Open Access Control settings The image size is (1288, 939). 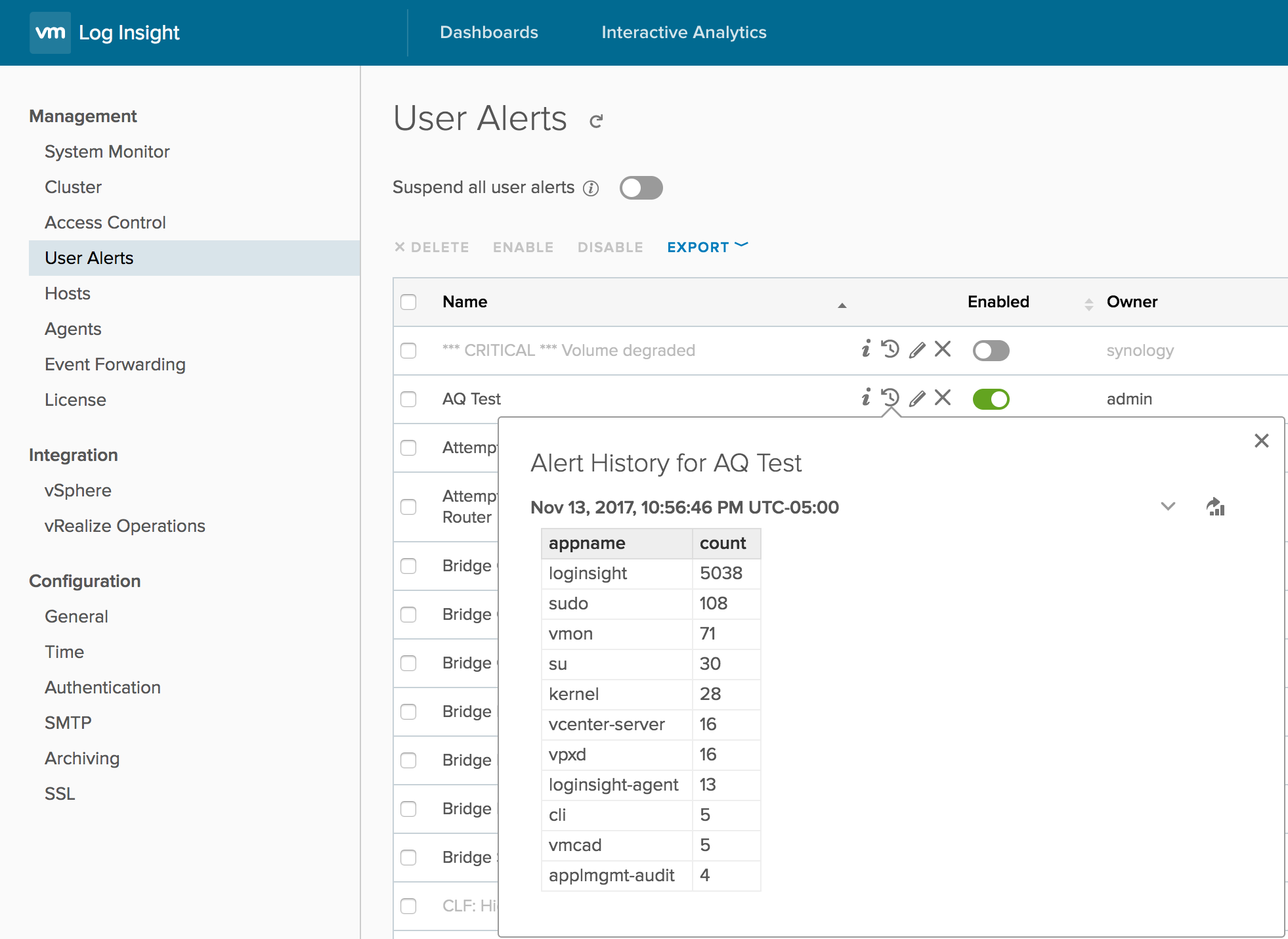tap(105, 223)
